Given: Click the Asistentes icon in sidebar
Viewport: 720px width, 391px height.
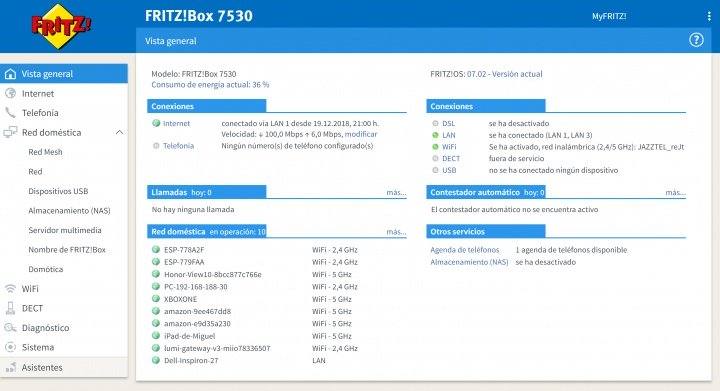Looking at the screenshot, I should coord(10,367).
